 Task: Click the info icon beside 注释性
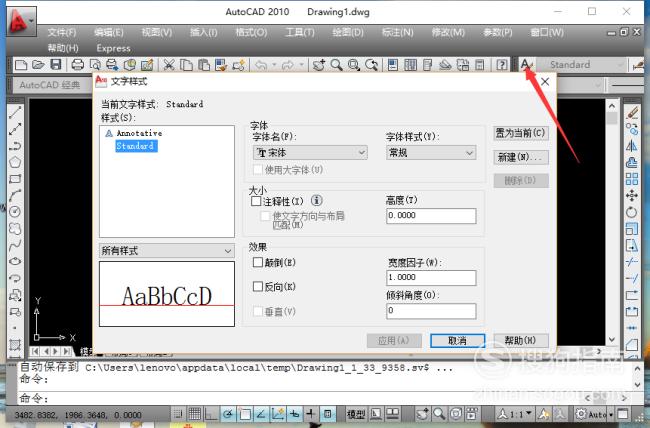317,201
